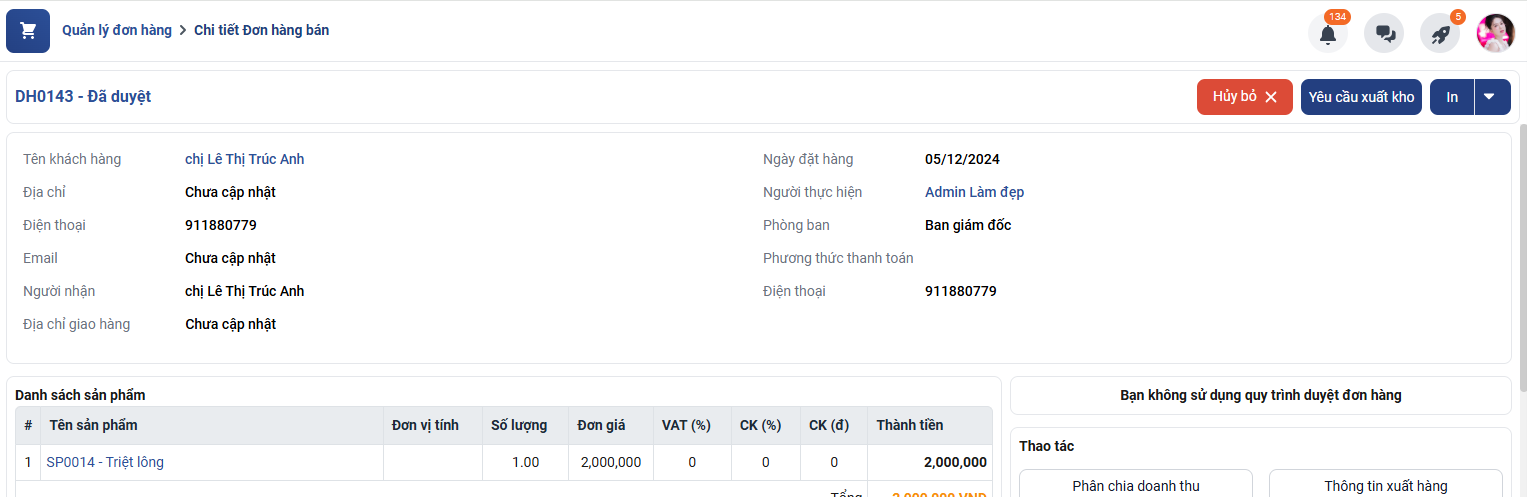Open Admin Làm đẹp user link
The height and width of the screenshot is (497, 1527).
click(x=974, y=192)
